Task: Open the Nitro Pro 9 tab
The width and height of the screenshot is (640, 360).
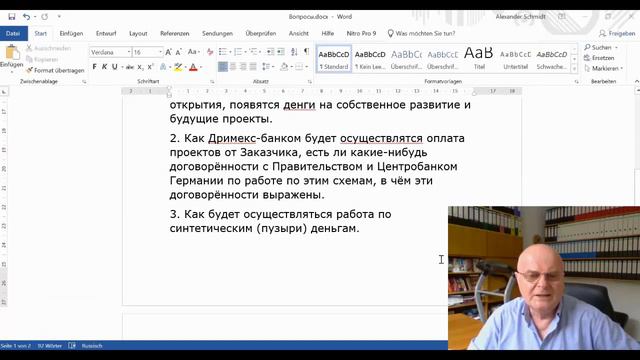Action: 361,33
